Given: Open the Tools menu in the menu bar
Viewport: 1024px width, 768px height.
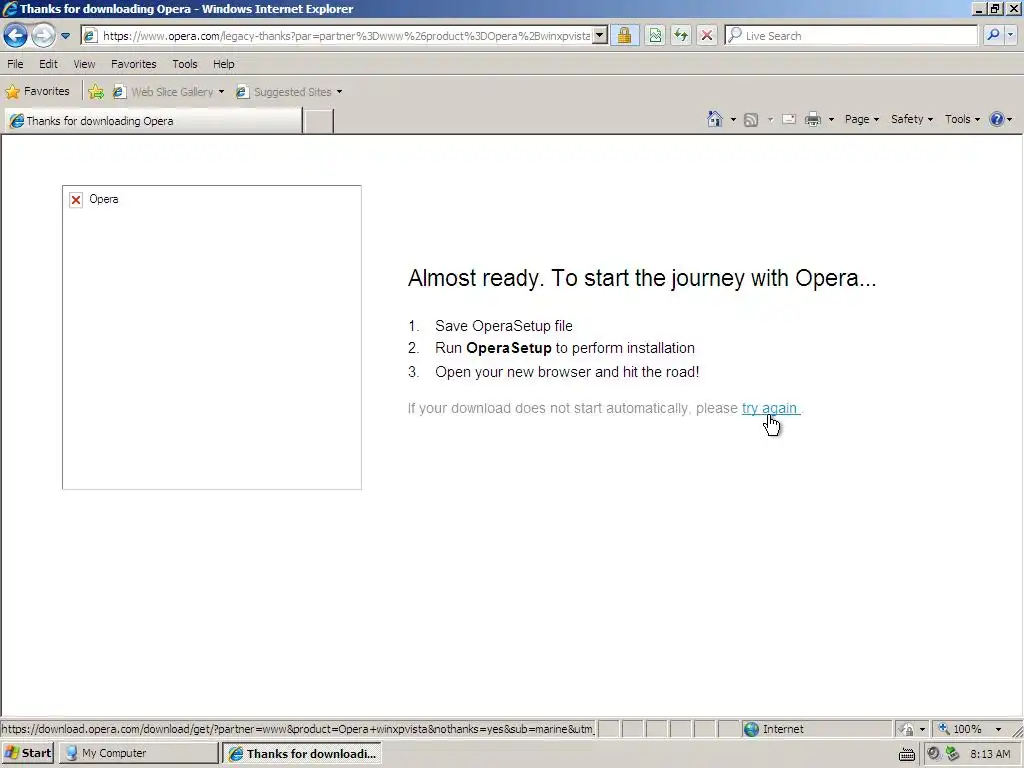Looking at the screenshot, I should 185,64.
